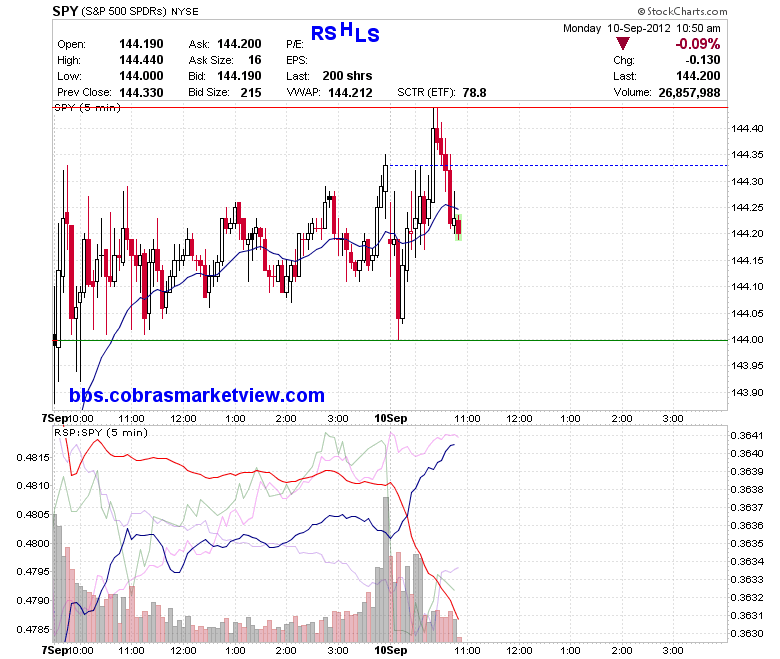Image resolution: width=780 pixels, height=659 pixels.
Task: Click the StockCharts.com copyright text
Action: tap(682, 11)
